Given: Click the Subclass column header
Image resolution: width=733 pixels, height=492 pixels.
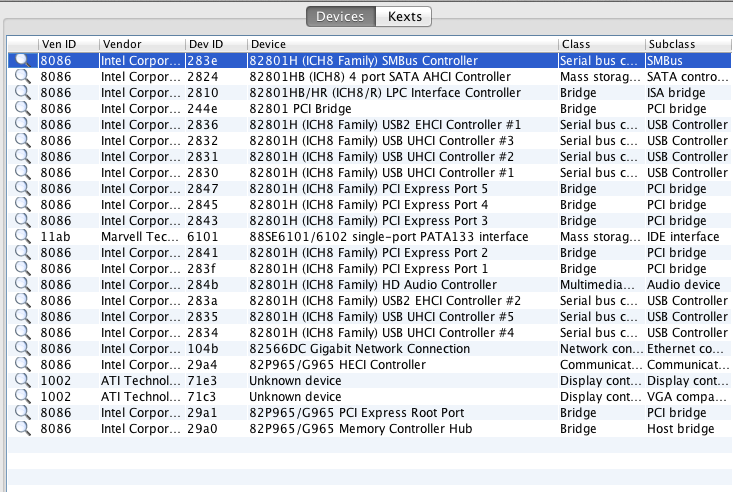Looking at the screenshot, I should 686,45.
